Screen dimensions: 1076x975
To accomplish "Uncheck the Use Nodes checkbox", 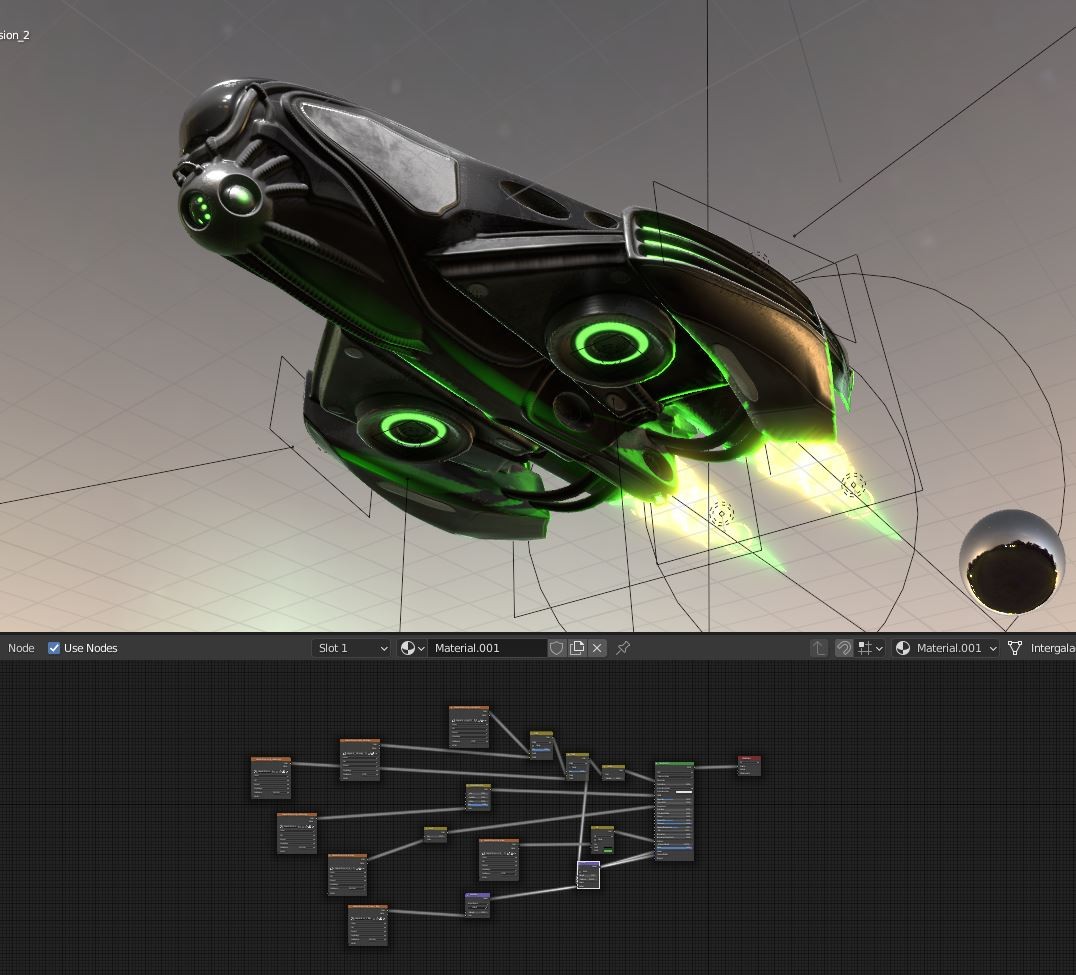I will pyautogui.click(x=54, y=648).
